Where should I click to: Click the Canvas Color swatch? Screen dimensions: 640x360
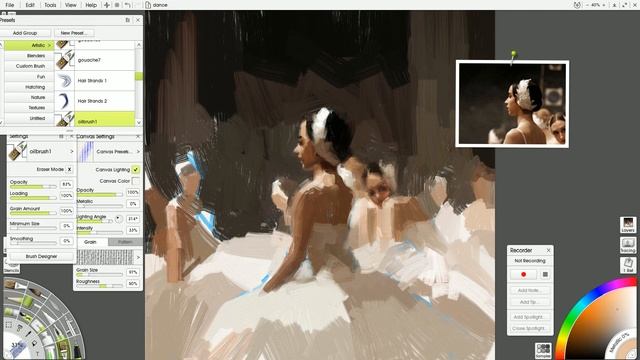click(136, 180)
